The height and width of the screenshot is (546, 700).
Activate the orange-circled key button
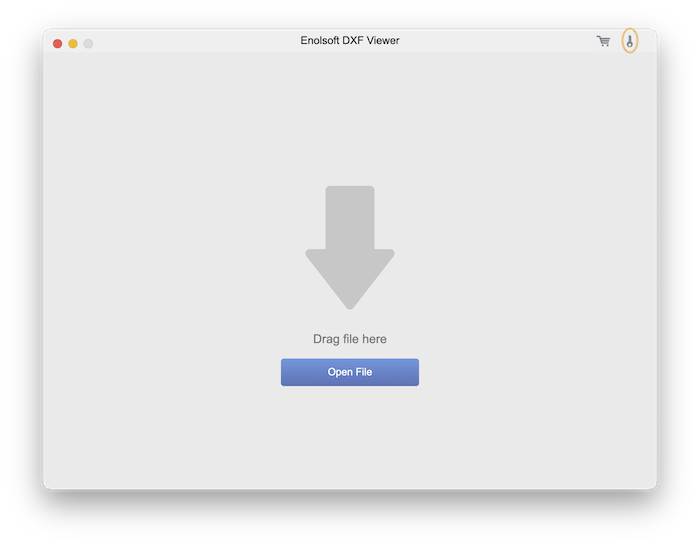[629, 41]
